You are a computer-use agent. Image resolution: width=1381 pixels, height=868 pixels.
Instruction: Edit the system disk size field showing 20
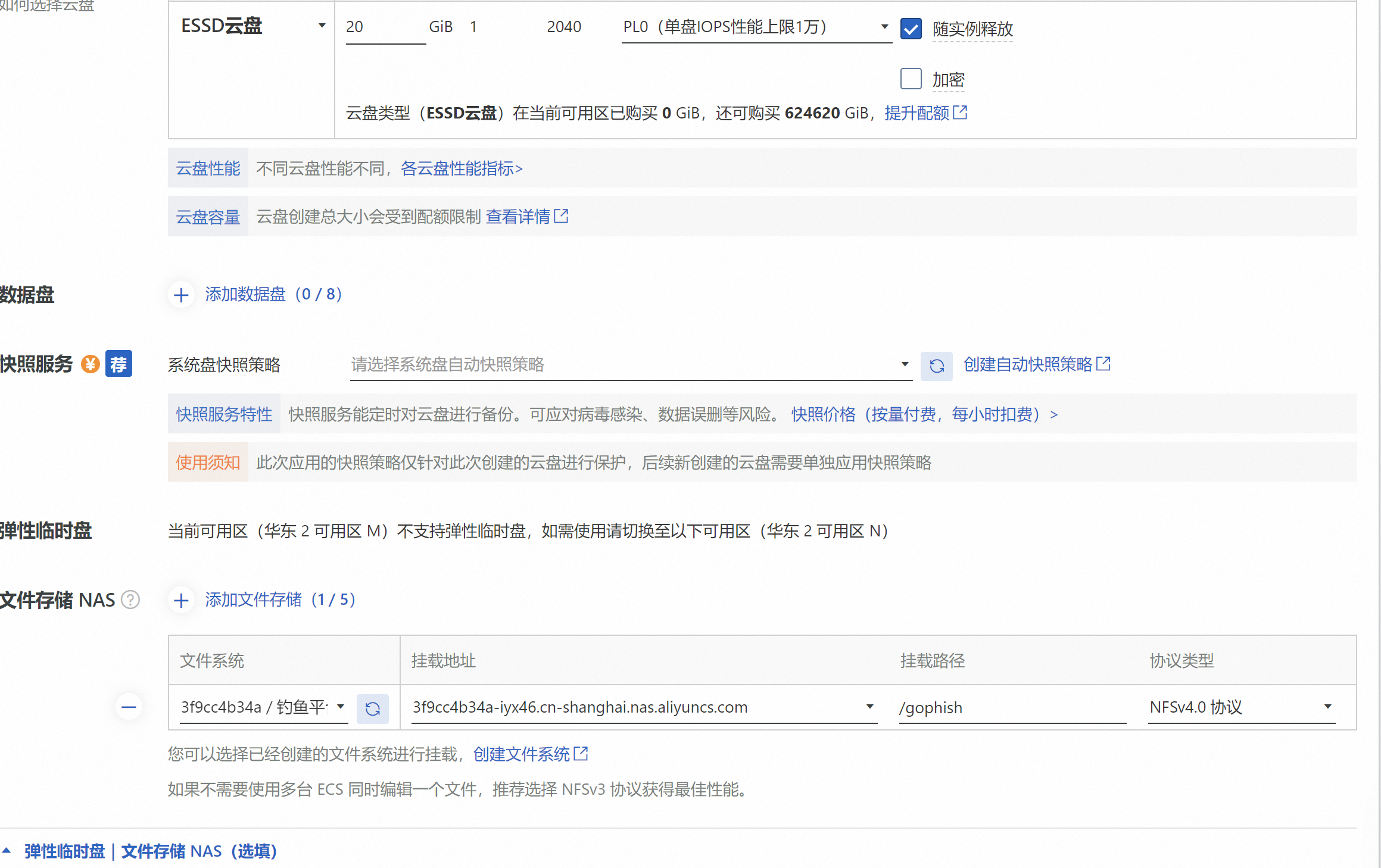click(x=385, y=27)
